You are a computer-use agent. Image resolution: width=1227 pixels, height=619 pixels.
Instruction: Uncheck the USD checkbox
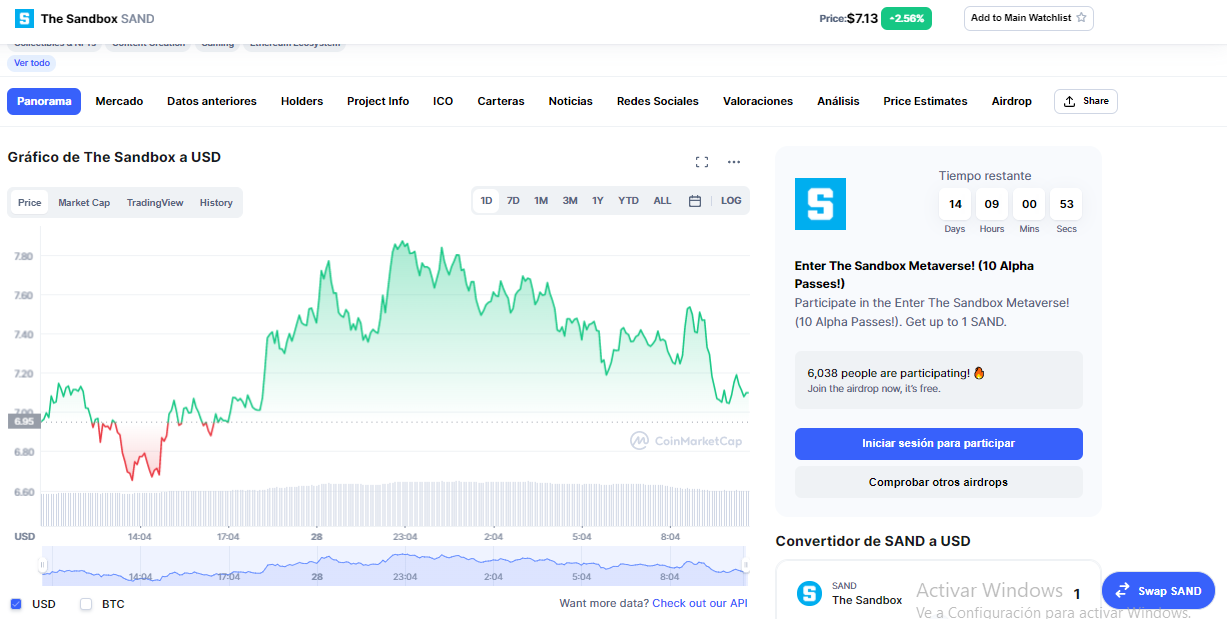click(x=16, y=604)
